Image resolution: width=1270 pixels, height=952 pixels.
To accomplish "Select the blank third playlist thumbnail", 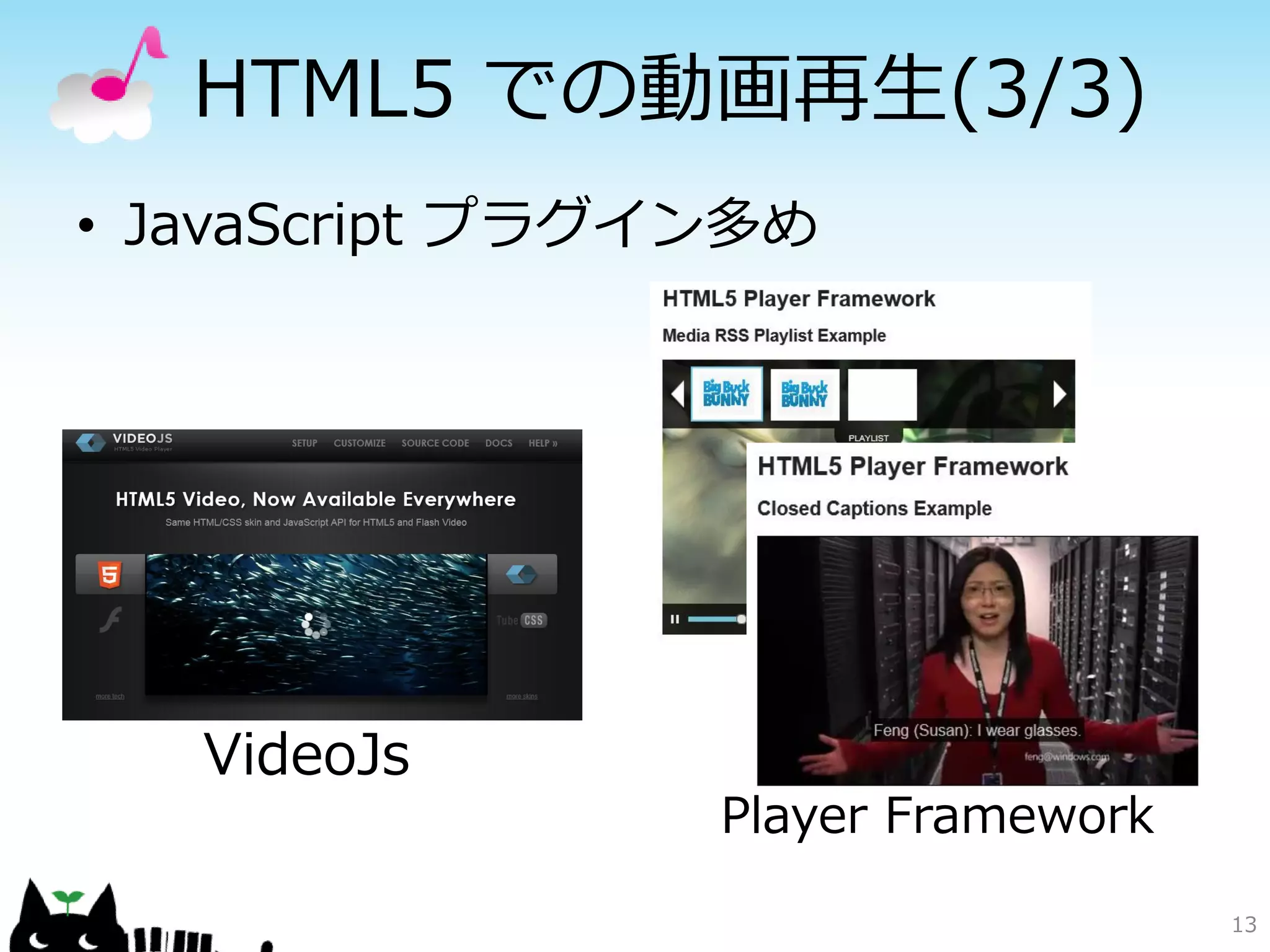I will coord(882,395).
